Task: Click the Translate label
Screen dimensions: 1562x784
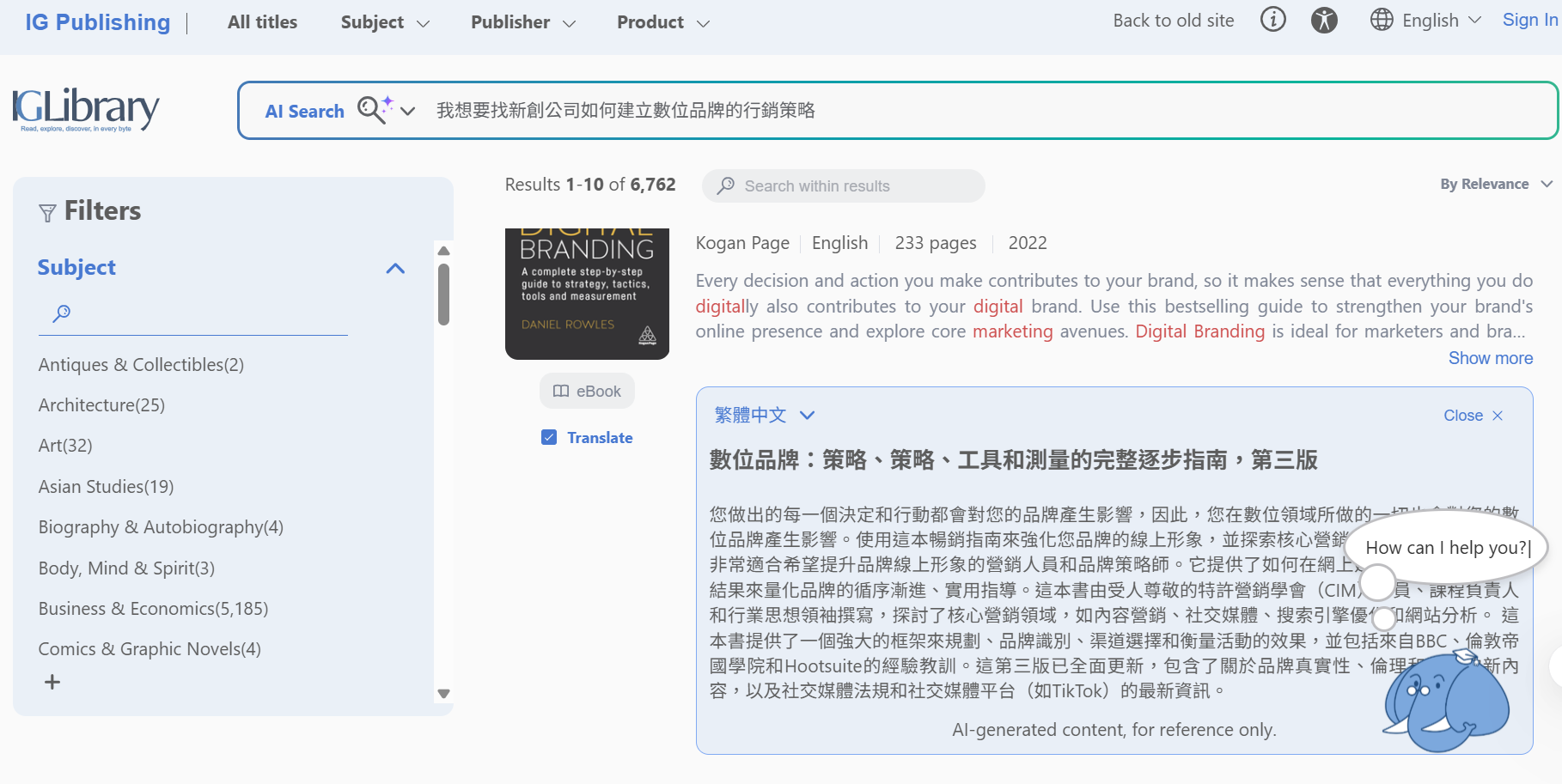Action: [x=600, y=438]
